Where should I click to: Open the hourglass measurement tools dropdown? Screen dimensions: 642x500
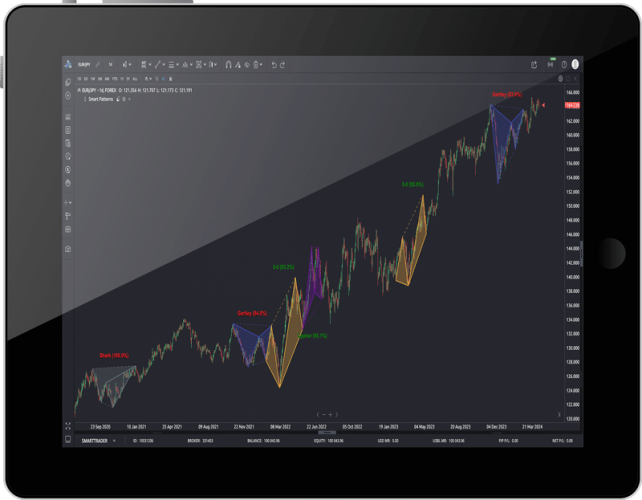point(201,65)
